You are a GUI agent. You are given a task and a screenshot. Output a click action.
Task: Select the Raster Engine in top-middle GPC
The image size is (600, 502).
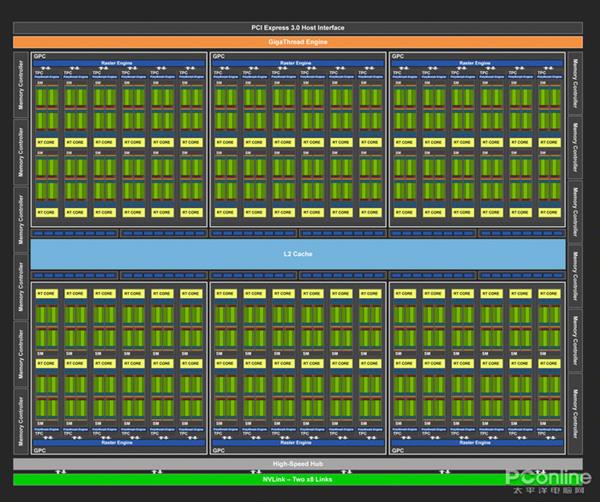tap(298, 64)
